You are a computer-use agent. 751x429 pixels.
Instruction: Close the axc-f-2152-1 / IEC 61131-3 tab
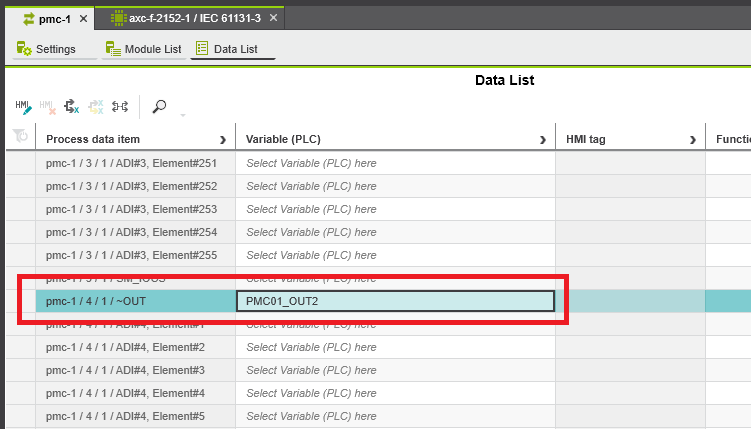click(273, 18)
